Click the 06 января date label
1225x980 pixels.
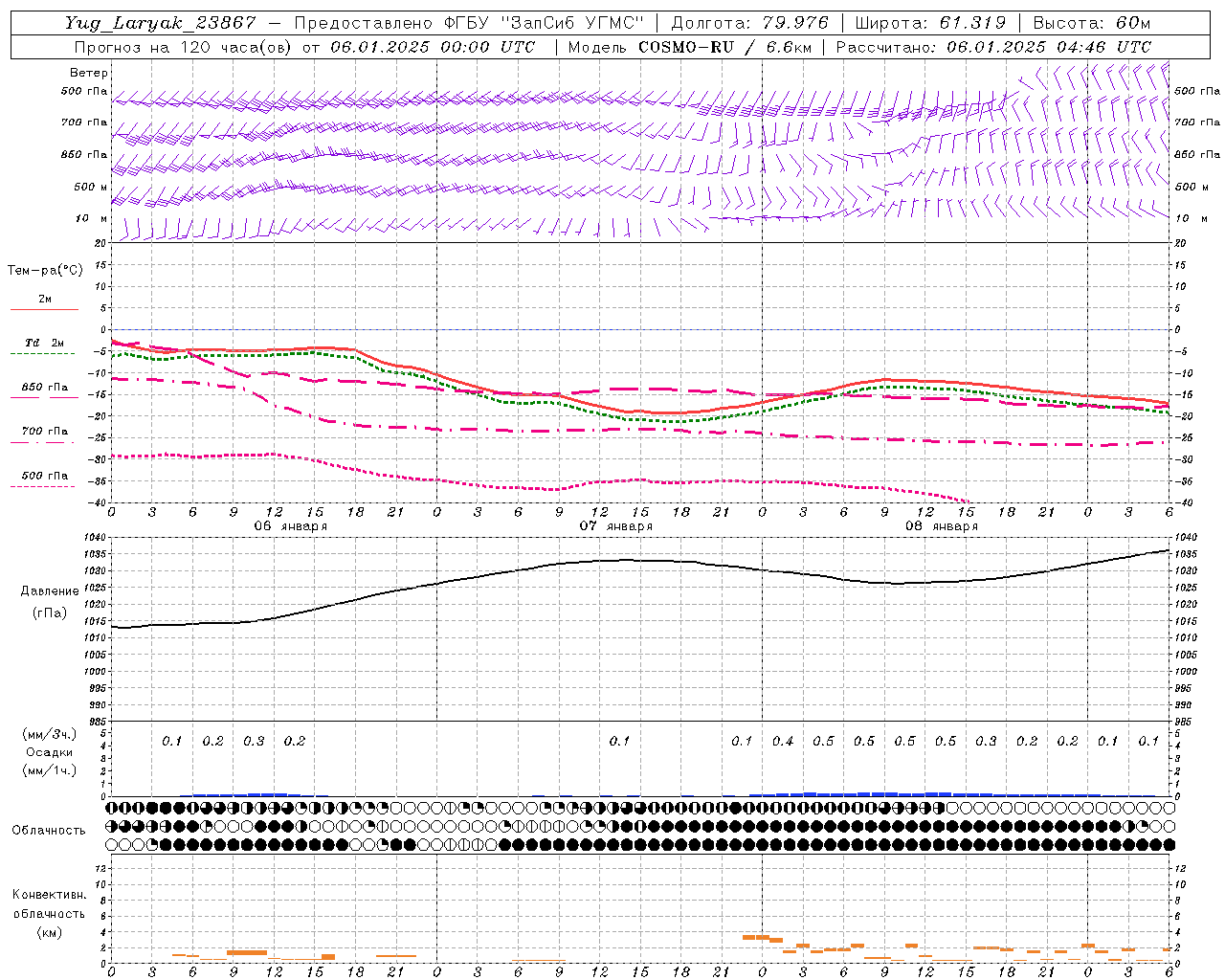pos(291,526)
